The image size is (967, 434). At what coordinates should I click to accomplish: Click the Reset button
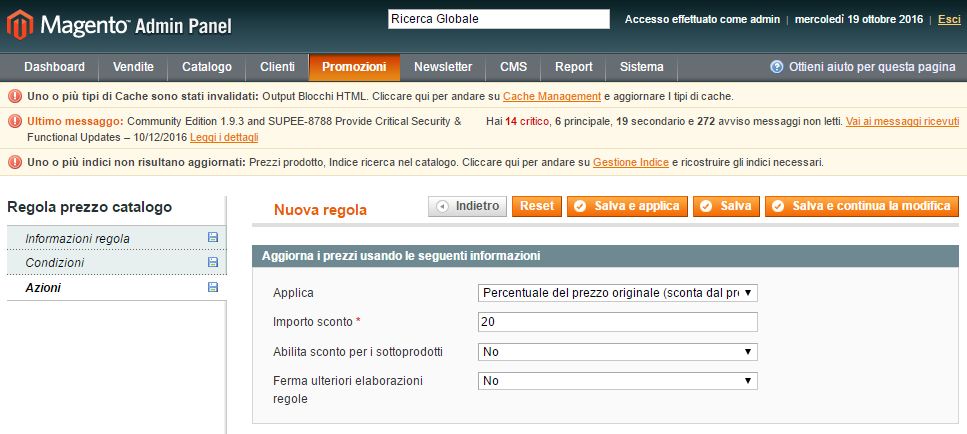coord(537,207)
